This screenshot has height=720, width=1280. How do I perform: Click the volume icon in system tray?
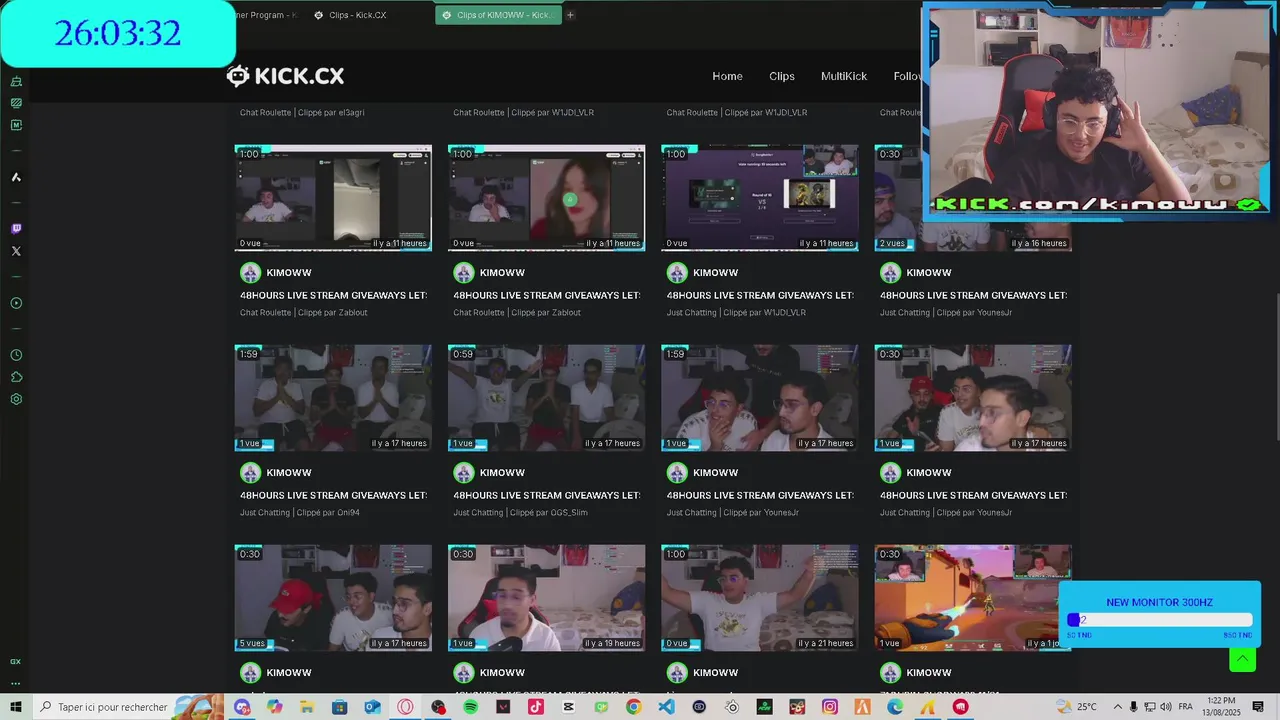point(1166,707)
